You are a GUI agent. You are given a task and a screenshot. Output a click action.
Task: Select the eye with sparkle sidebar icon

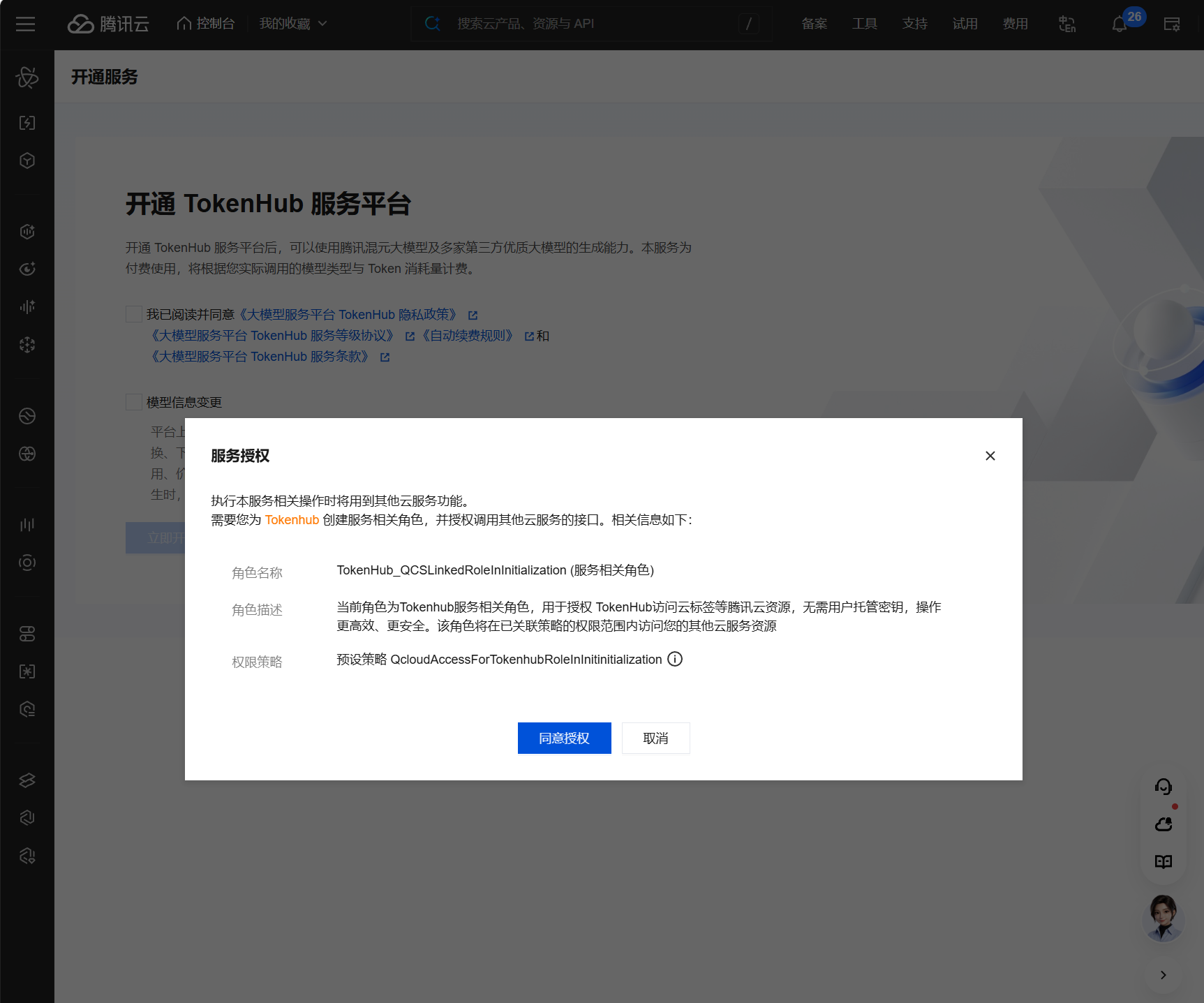(x=27, y=269)
